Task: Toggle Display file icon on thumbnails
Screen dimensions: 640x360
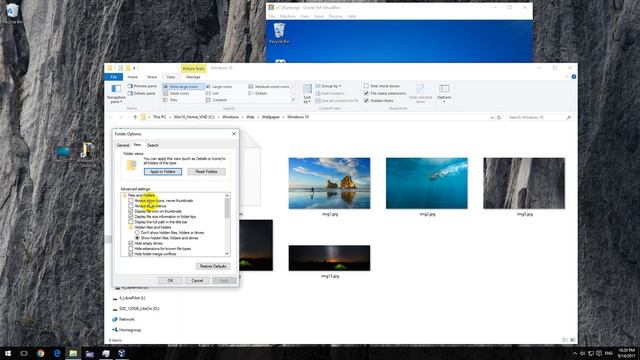Action: pyautogui.click(x=131, y=211)
